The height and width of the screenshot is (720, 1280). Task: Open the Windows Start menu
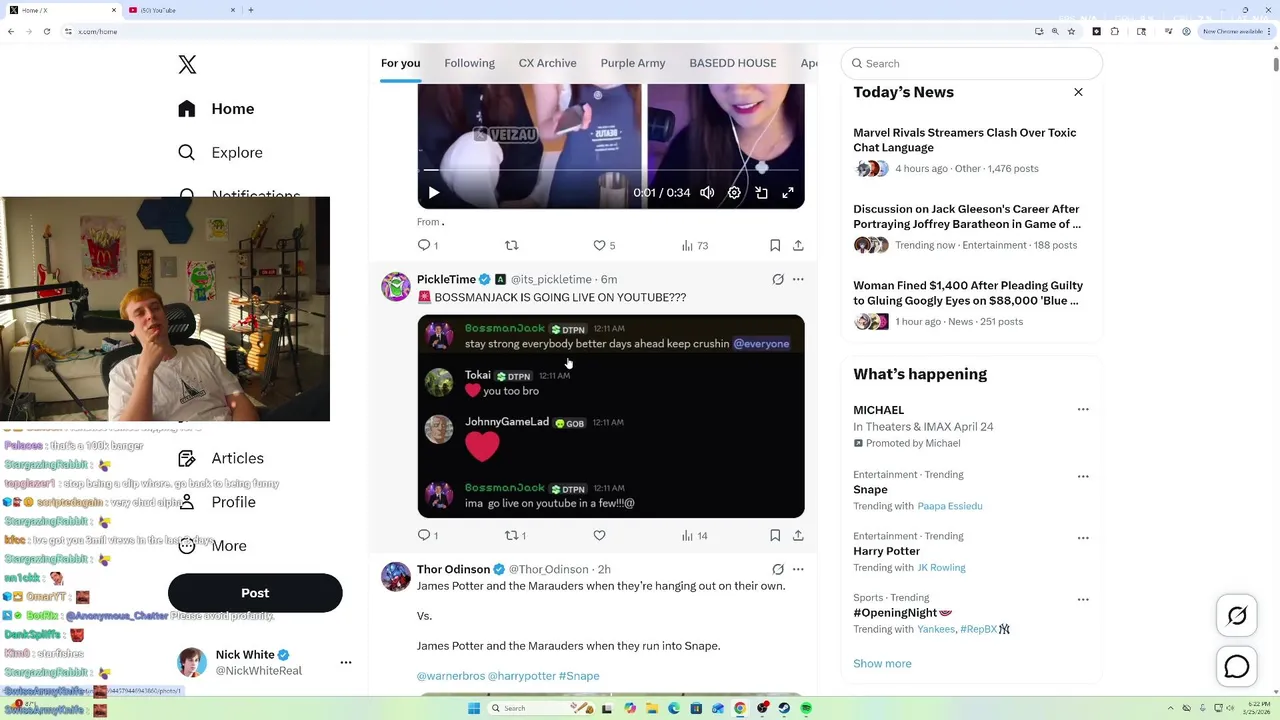click(x=474, y=708)
